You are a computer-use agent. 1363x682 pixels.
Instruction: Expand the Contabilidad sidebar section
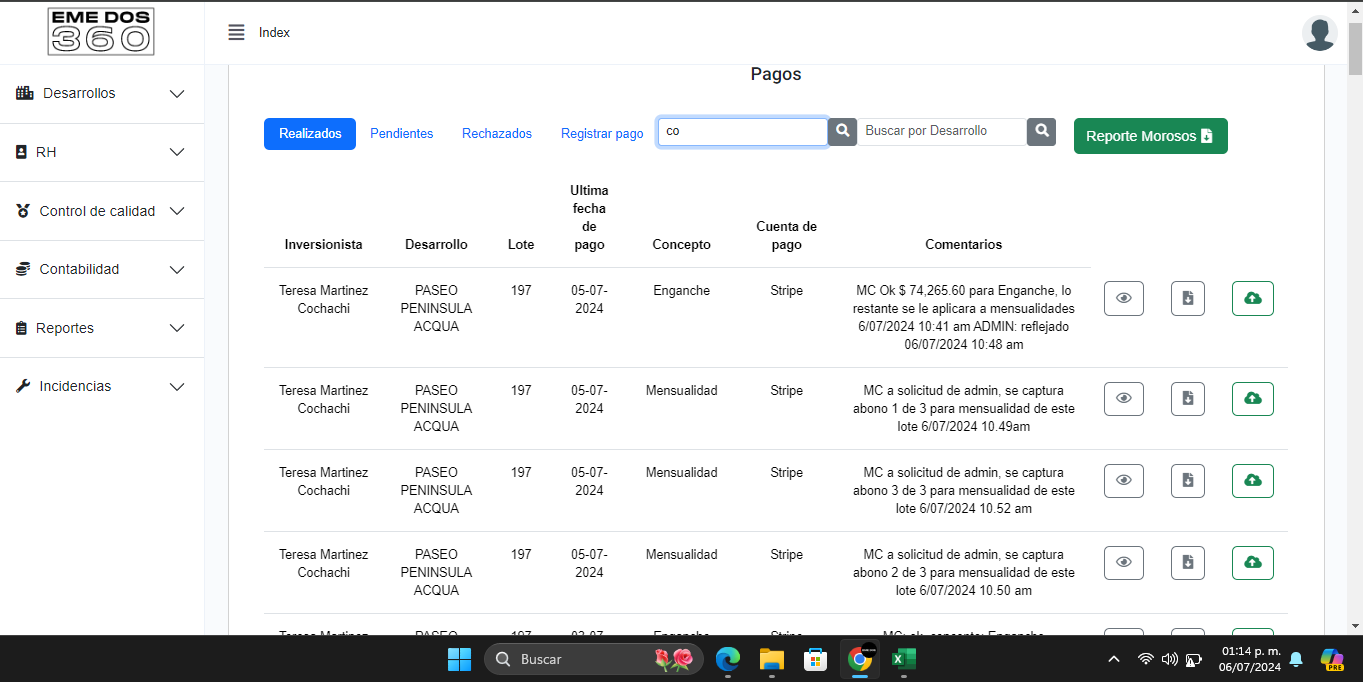tap(102, 269)
